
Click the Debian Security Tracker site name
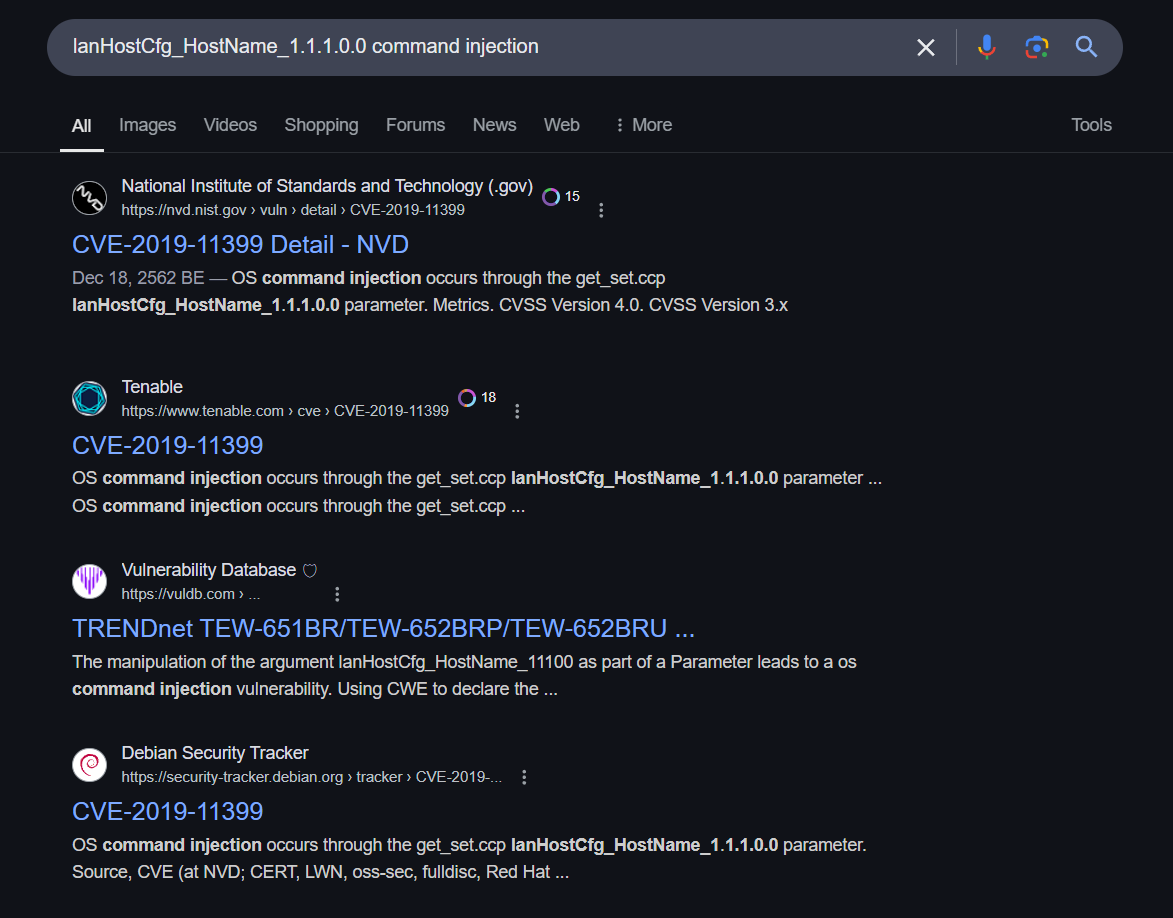(x=215, y=753)
